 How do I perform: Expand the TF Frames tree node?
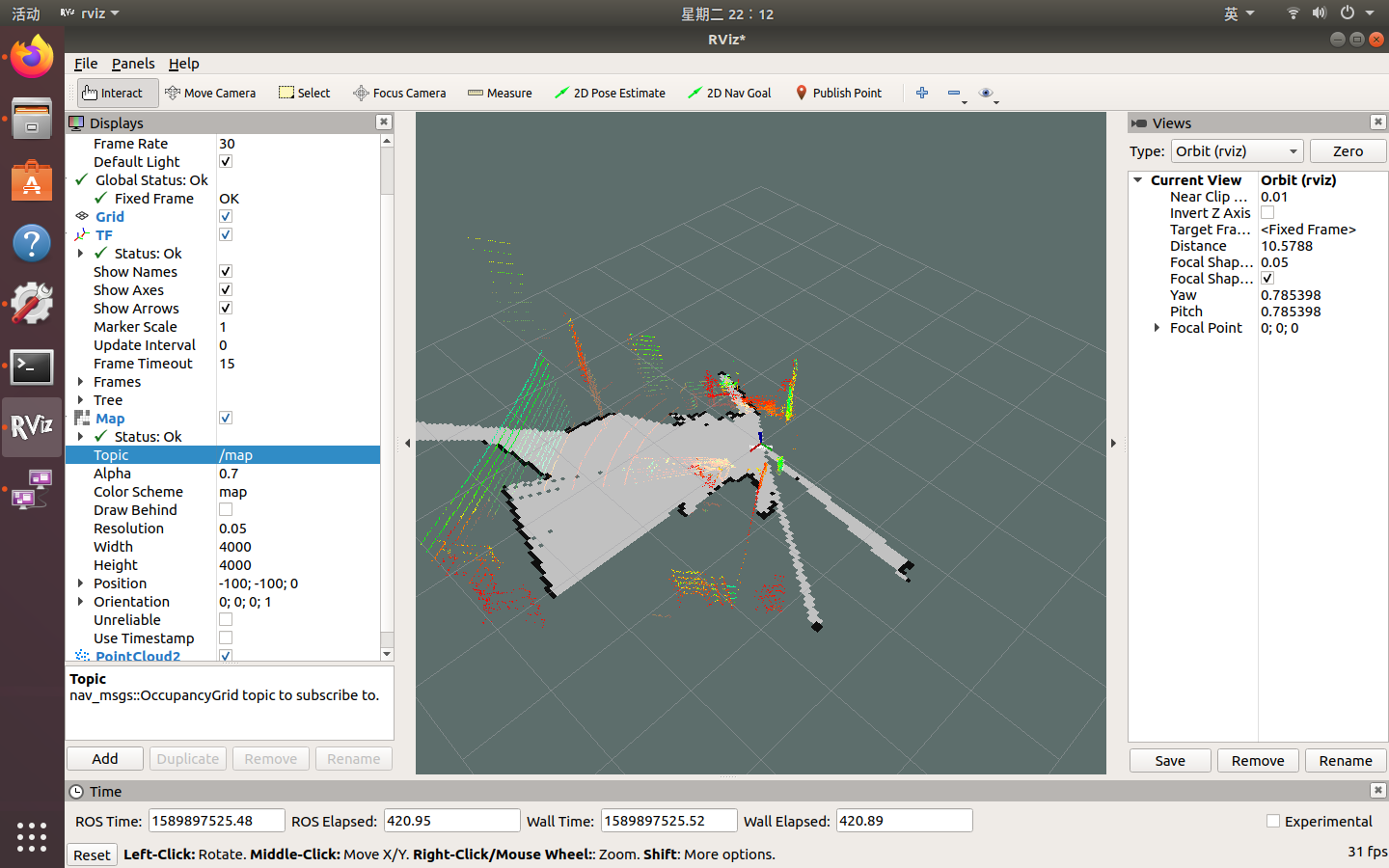(x=80, y=382)
